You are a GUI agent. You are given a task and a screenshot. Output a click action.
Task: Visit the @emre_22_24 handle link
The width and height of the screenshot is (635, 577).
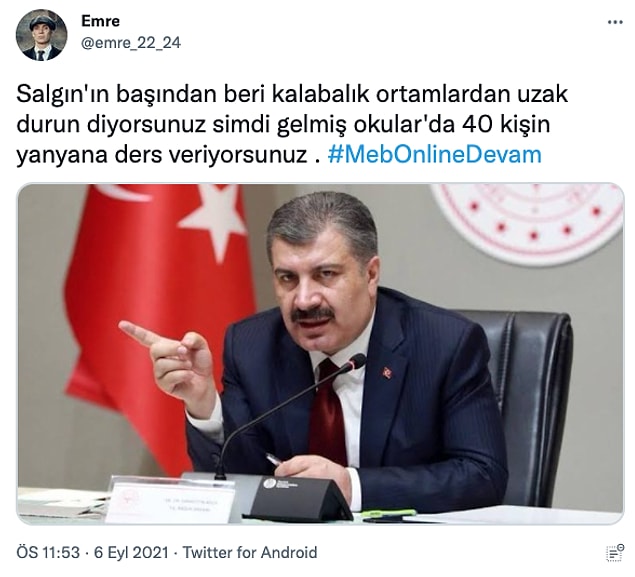131,43
